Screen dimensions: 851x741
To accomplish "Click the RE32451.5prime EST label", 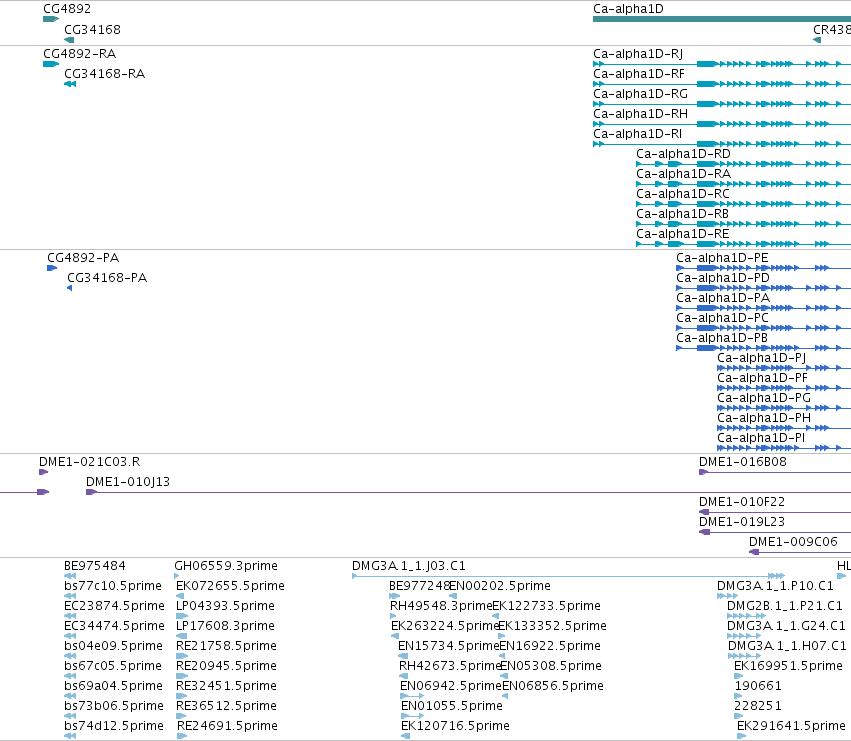I will click(x=226, y=686).
